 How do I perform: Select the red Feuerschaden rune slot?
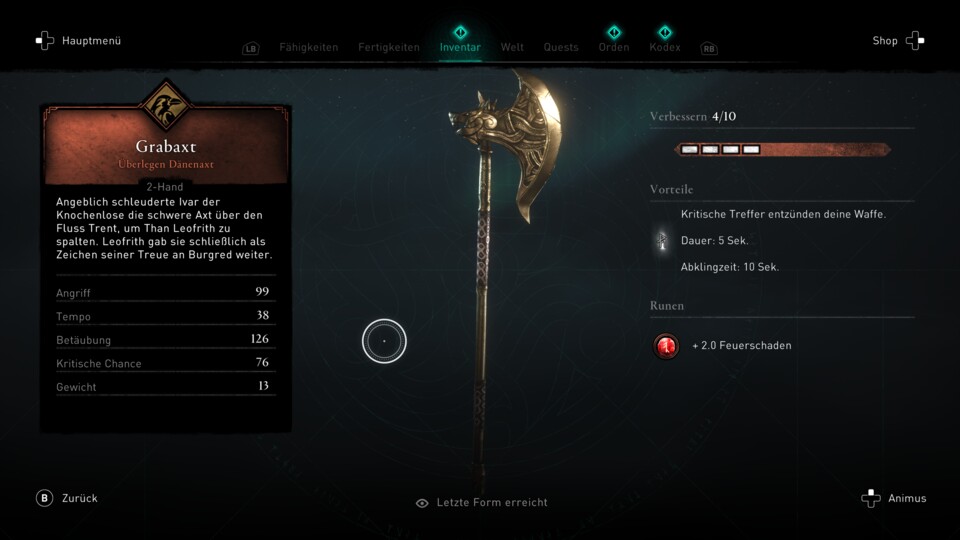pos(666,346)
